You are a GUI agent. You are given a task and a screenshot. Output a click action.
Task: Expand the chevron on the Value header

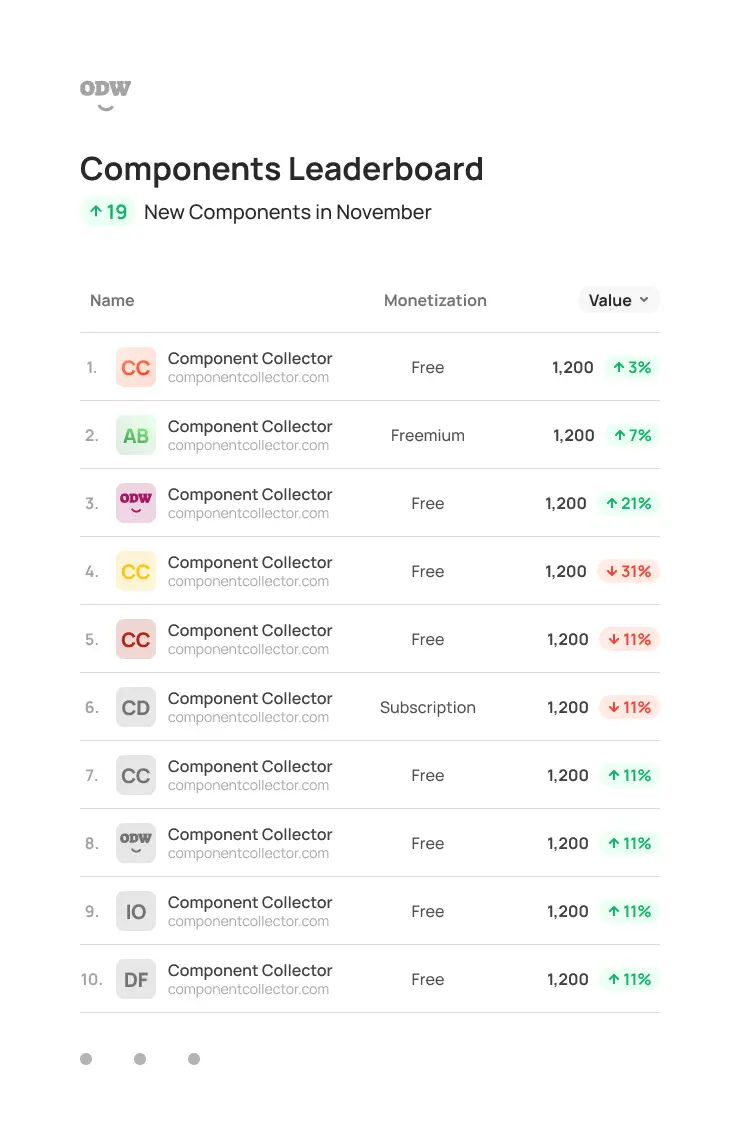(x=645, y=300)
